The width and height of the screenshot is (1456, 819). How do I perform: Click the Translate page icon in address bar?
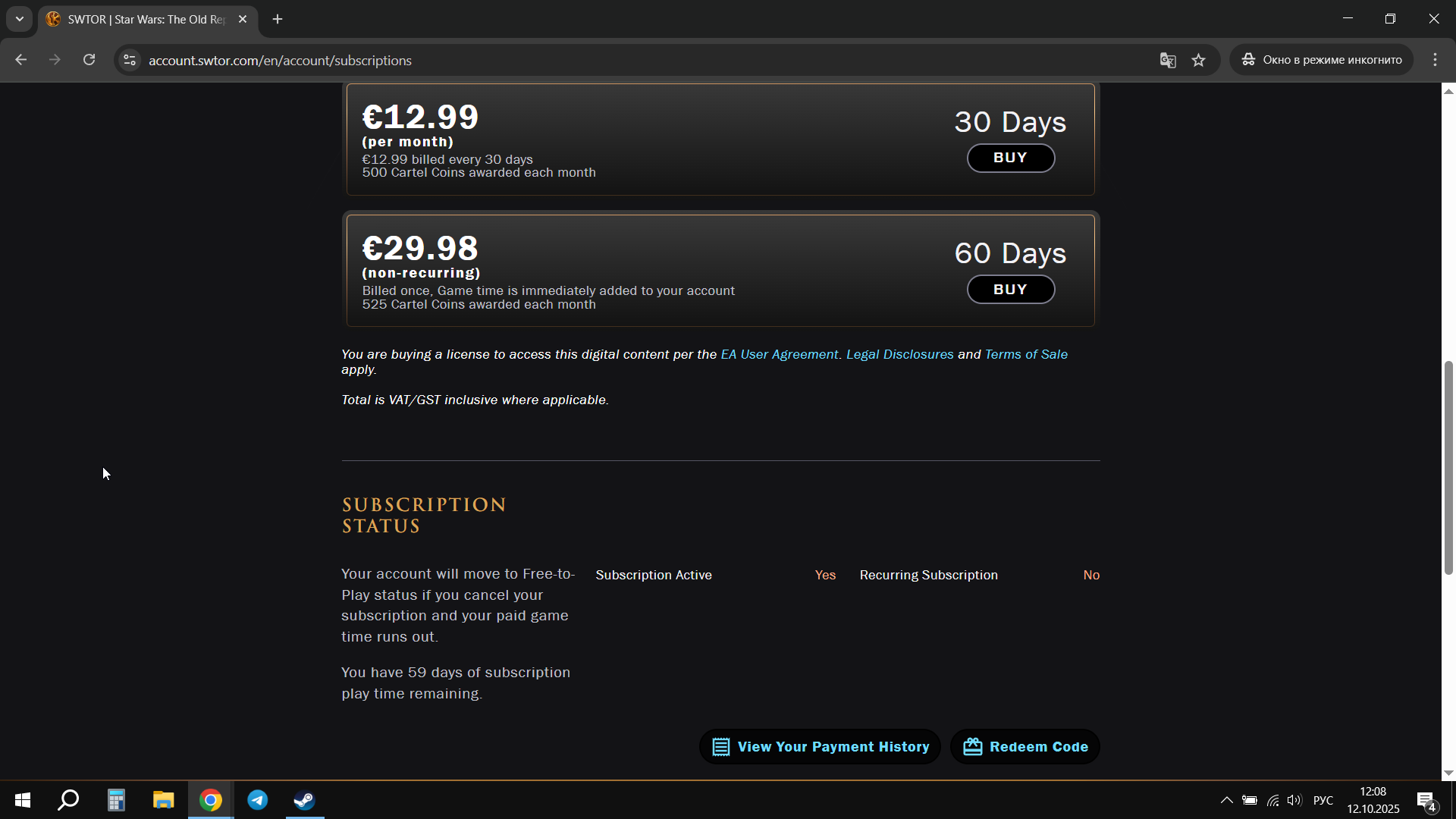click(x=1167, y=61)
